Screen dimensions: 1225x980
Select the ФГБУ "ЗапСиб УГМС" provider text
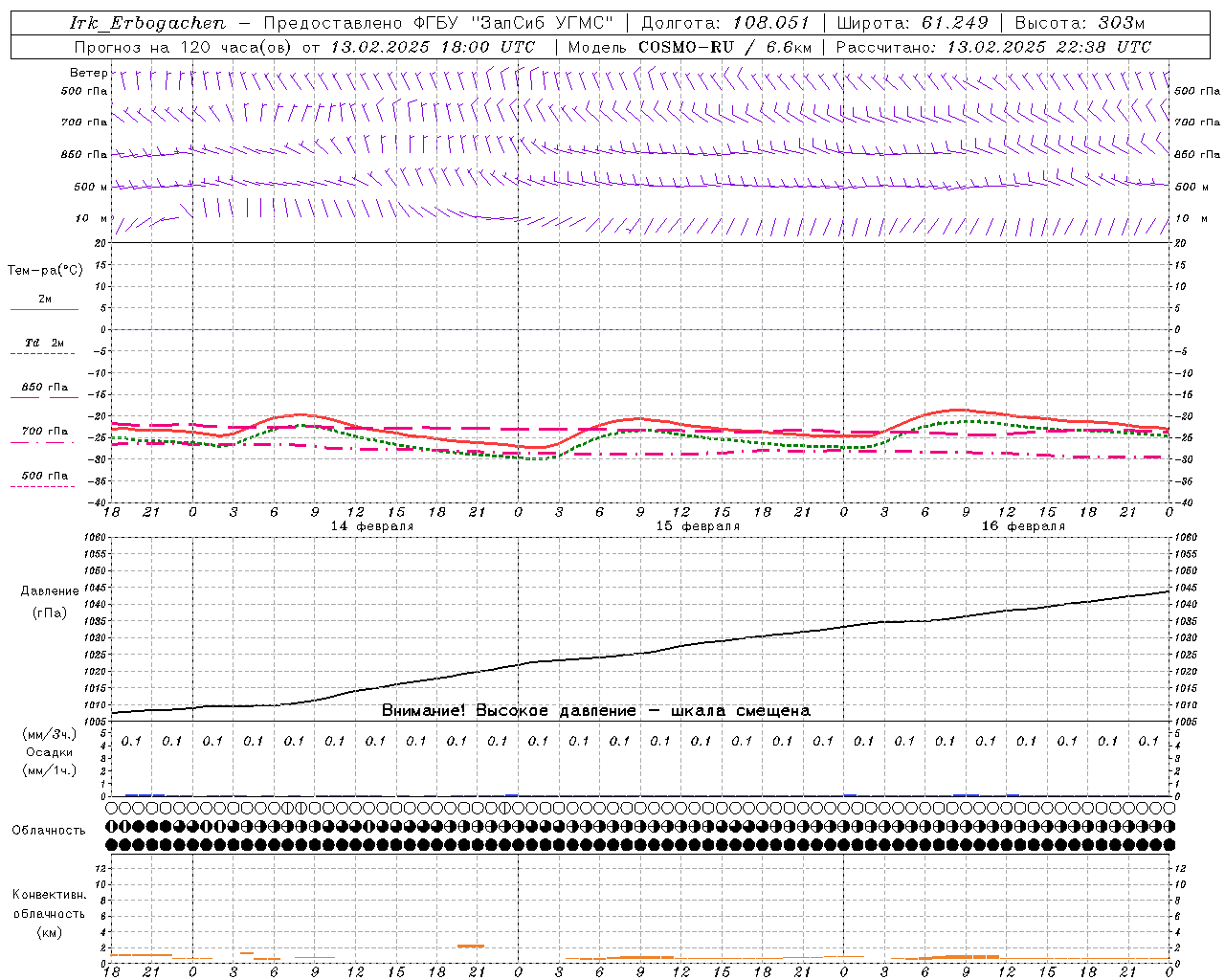point(512,23)
